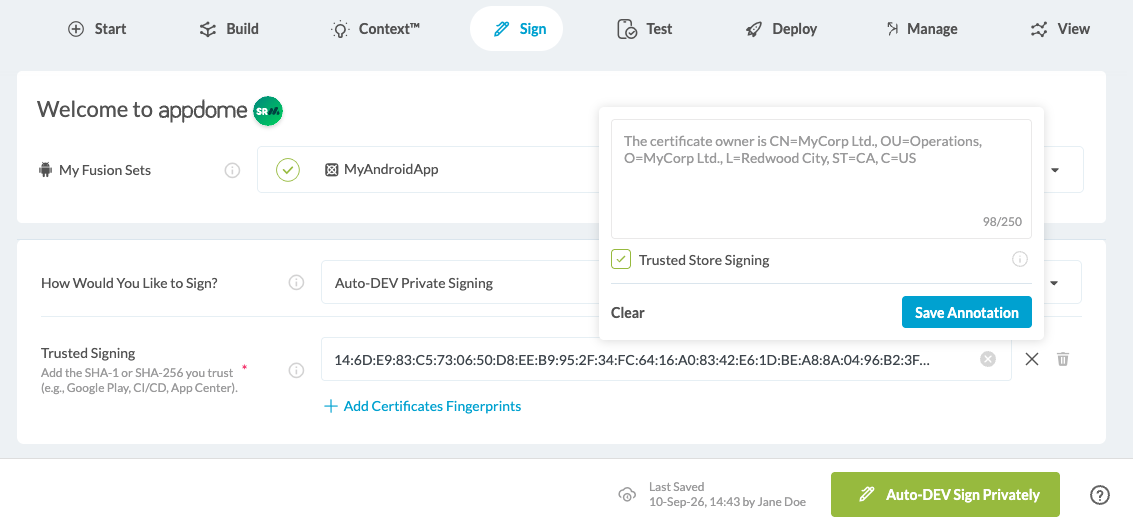Open the Start tab
The height and width of the screenshot is (528, 1133).
pyautogui.click(x=97, y=29)
